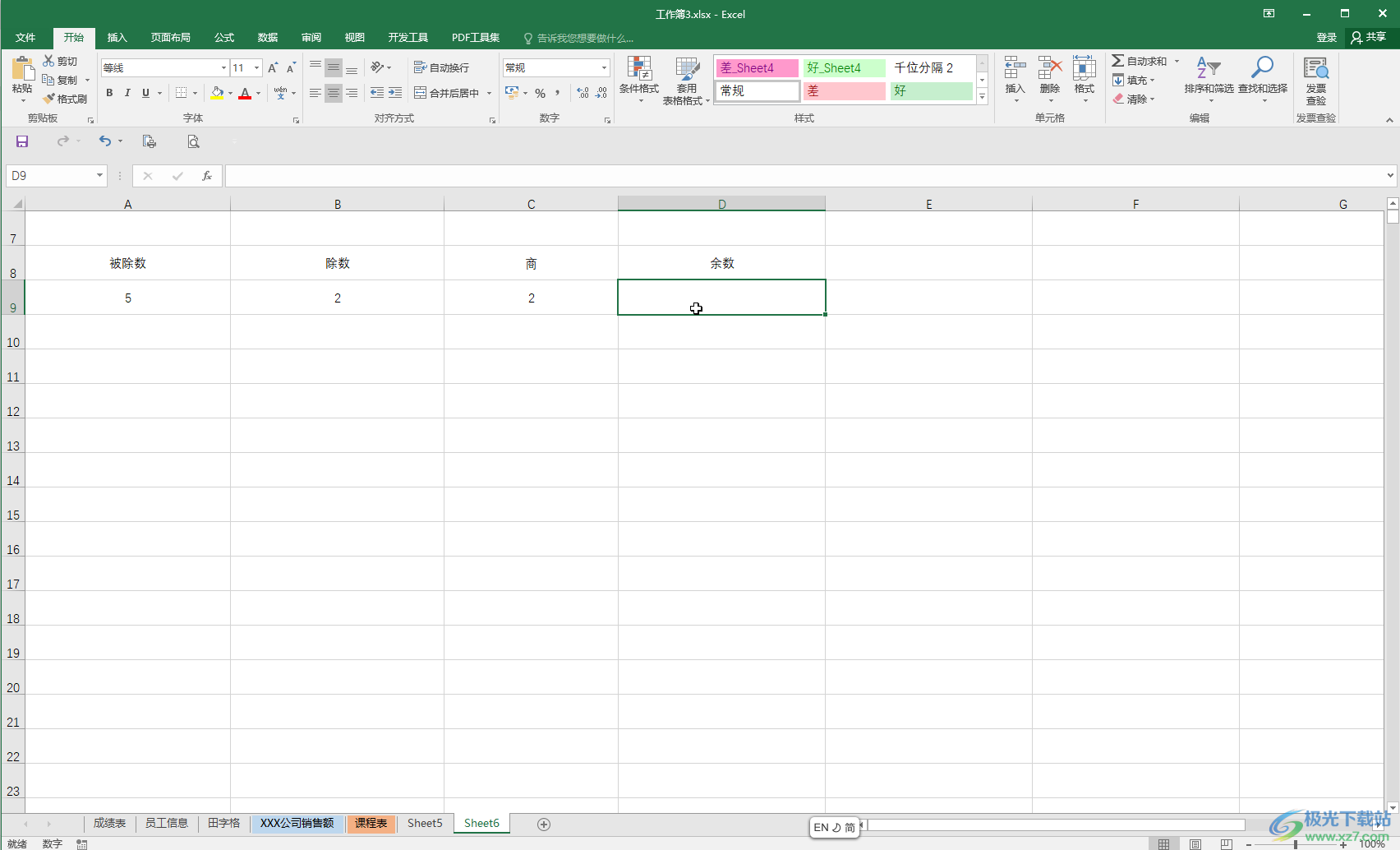Click the Share (共享) button
The image size is (1400, 850).
[1369, 37]
